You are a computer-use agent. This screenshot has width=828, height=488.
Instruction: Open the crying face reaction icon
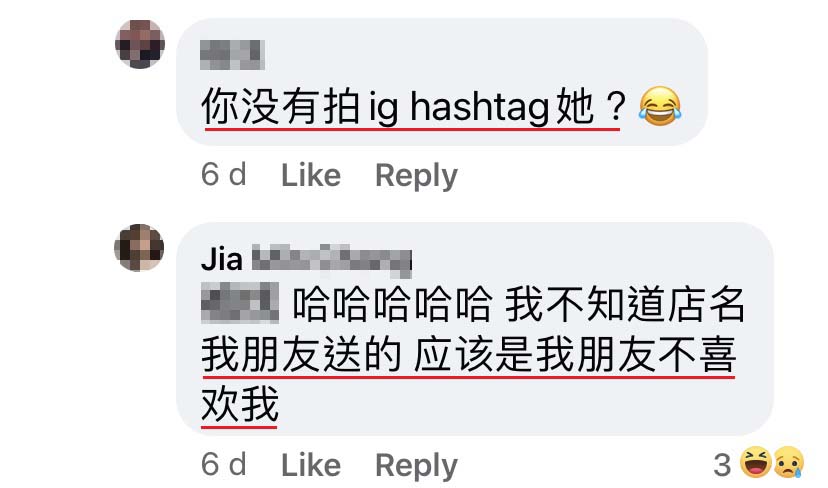[x=788, y=462]
